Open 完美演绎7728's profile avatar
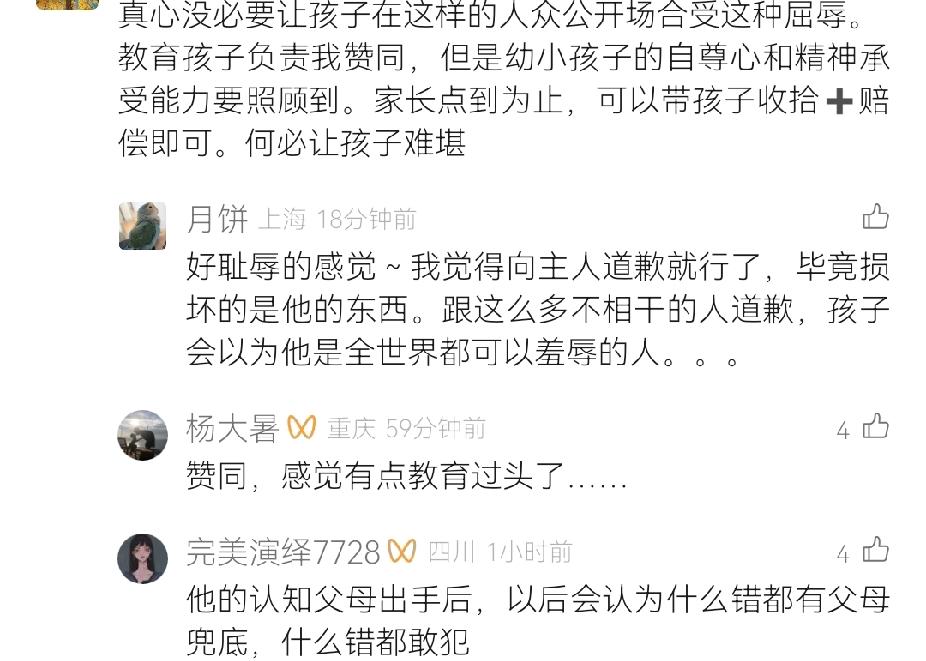This screenshot has width=926, height=661. click(x=142, y=558)
